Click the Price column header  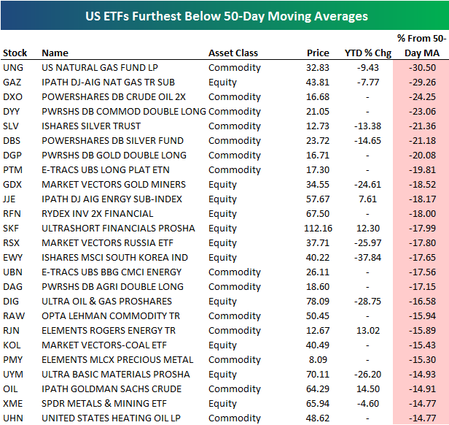click(318, 53)
